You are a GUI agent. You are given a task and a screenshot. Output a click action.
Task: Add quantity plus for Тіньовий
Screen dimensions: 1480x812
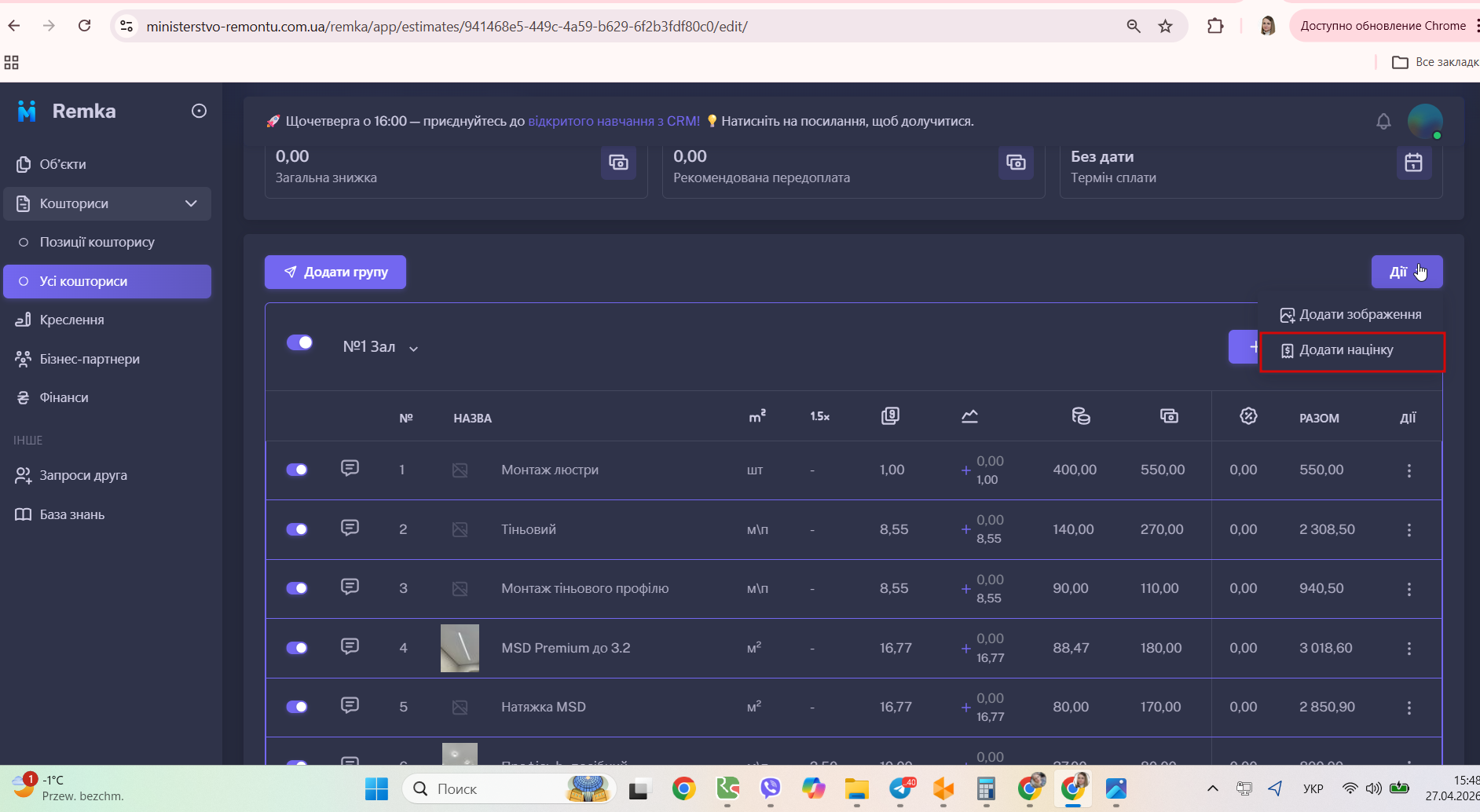(x=965, y=529)
